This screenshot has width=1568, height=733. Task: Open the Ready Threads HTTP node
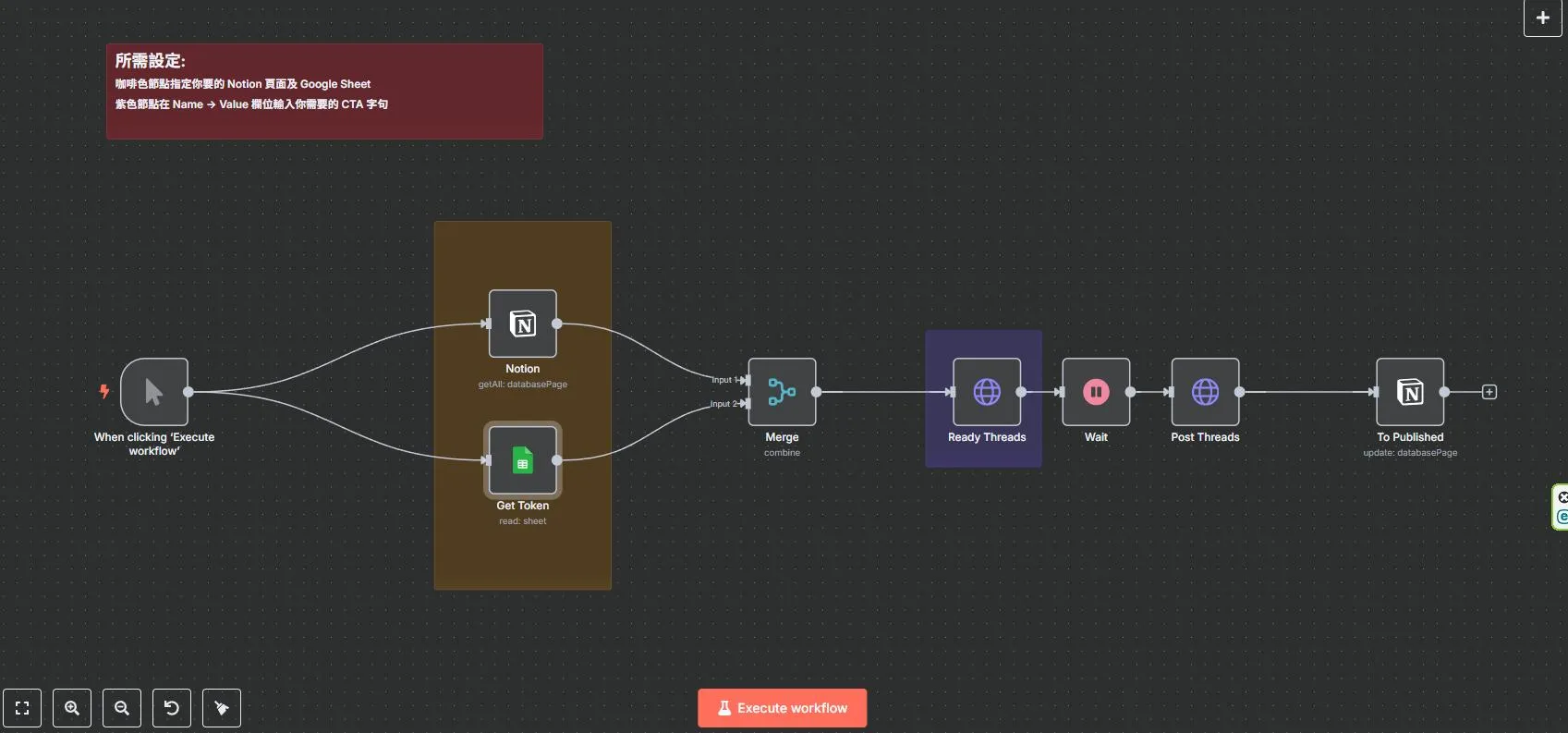986,392
